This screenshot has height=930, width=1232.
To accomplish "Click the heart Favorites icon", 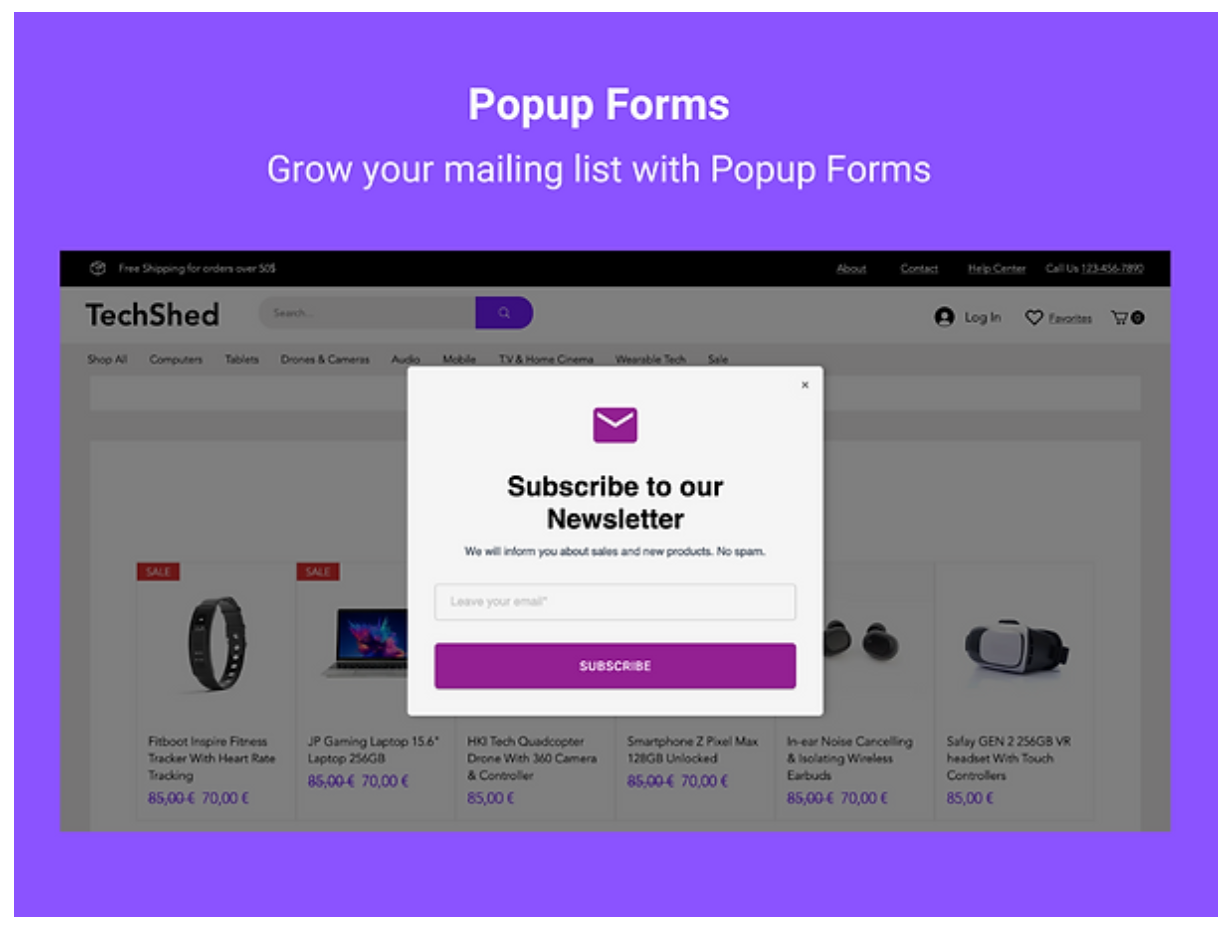I will tap(1034, 318).
